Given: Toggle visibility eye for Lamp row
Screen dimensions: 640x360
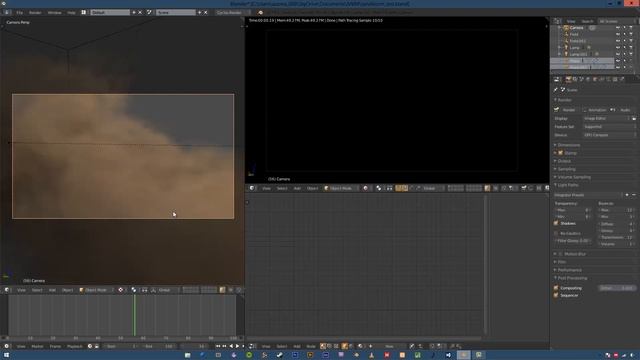Looking at the screenshot, I should (618, 47).
